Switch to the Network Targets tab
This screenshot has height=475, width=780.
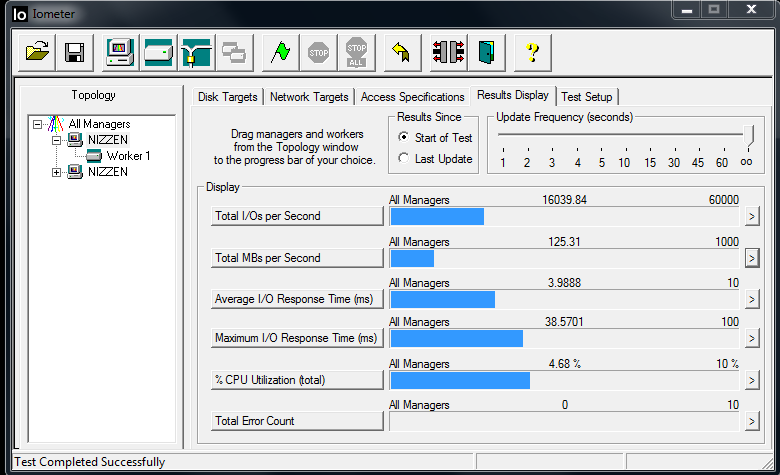pos(309,97)
